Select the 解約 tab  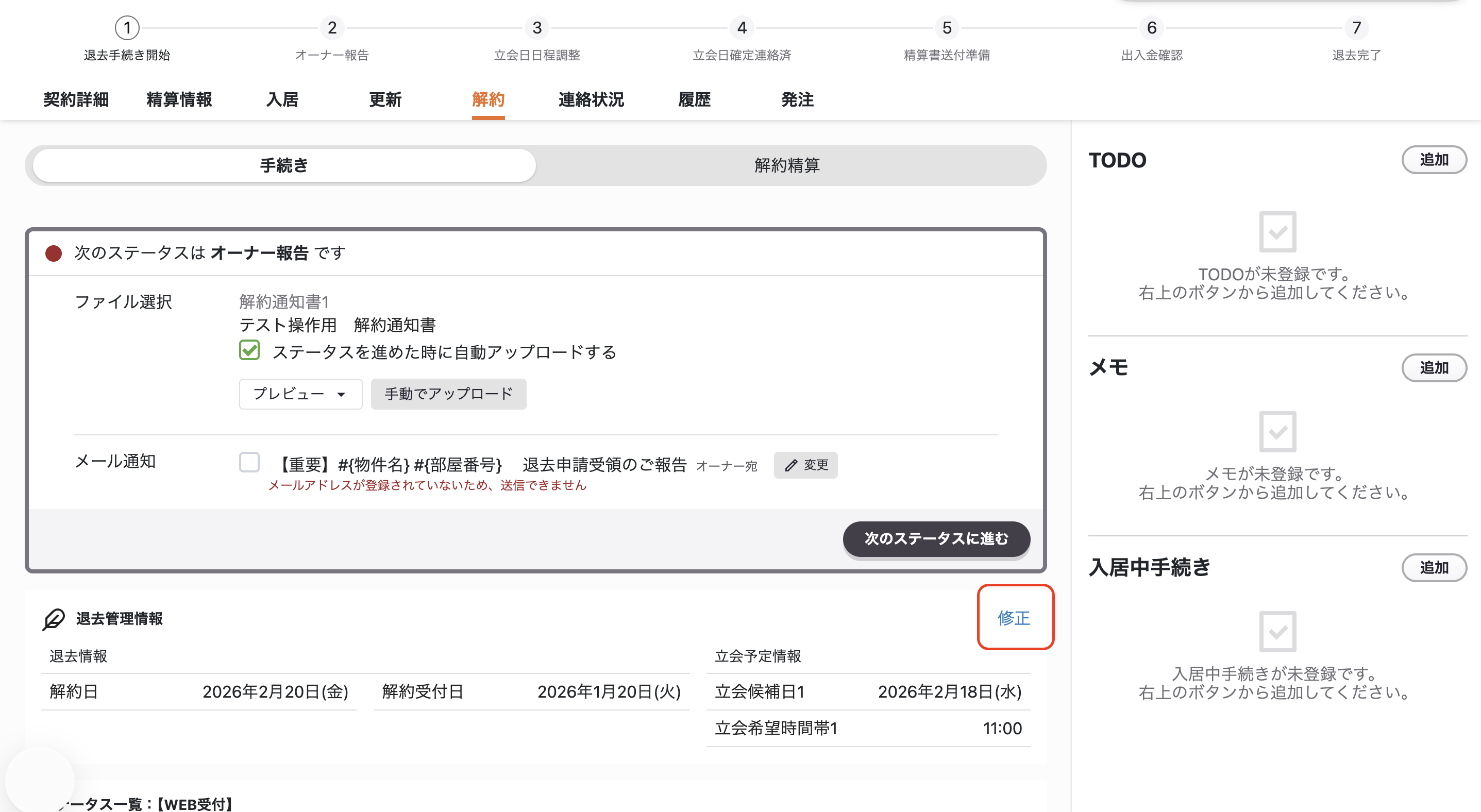pos(488,99)
